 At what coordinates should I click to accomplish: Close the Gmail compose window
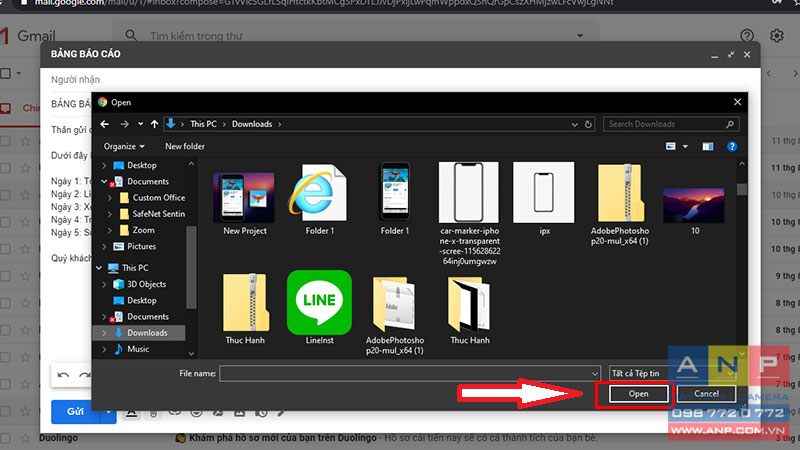coord(747,54)
